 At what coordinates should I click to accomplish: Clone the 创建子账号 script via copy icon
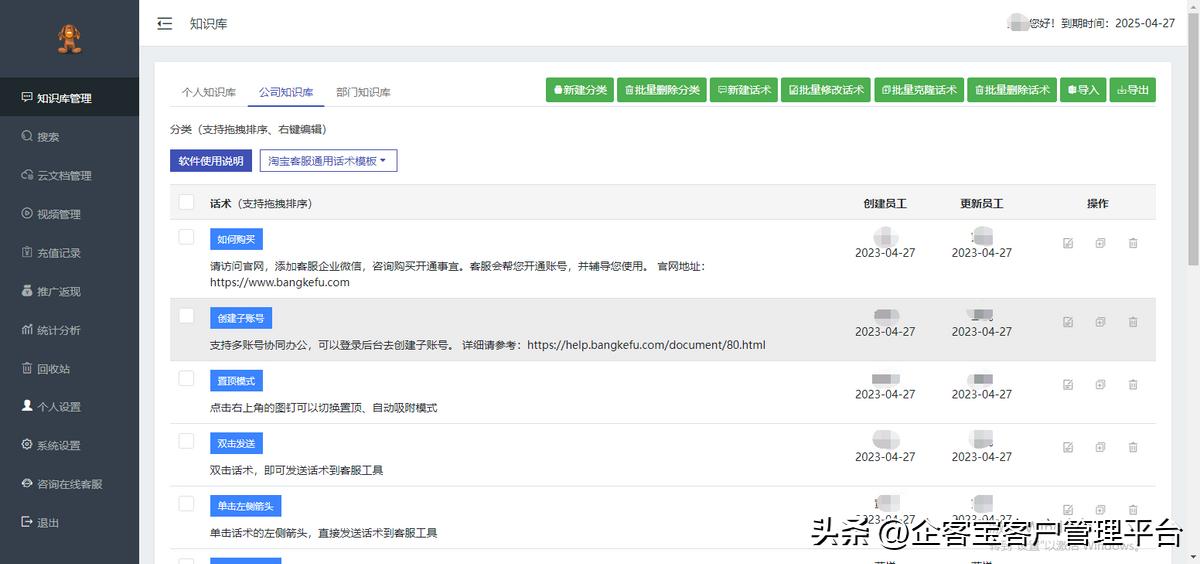(x=1100, y=322)
